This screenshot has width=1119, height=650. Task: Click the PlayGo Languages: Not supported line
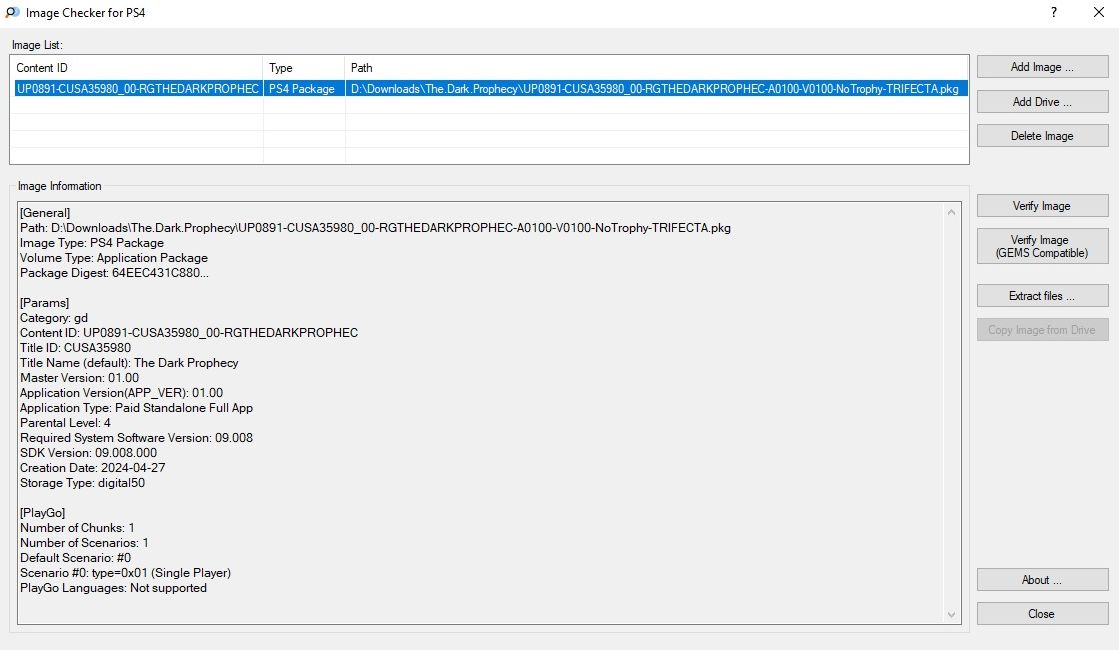click(113, 587)
